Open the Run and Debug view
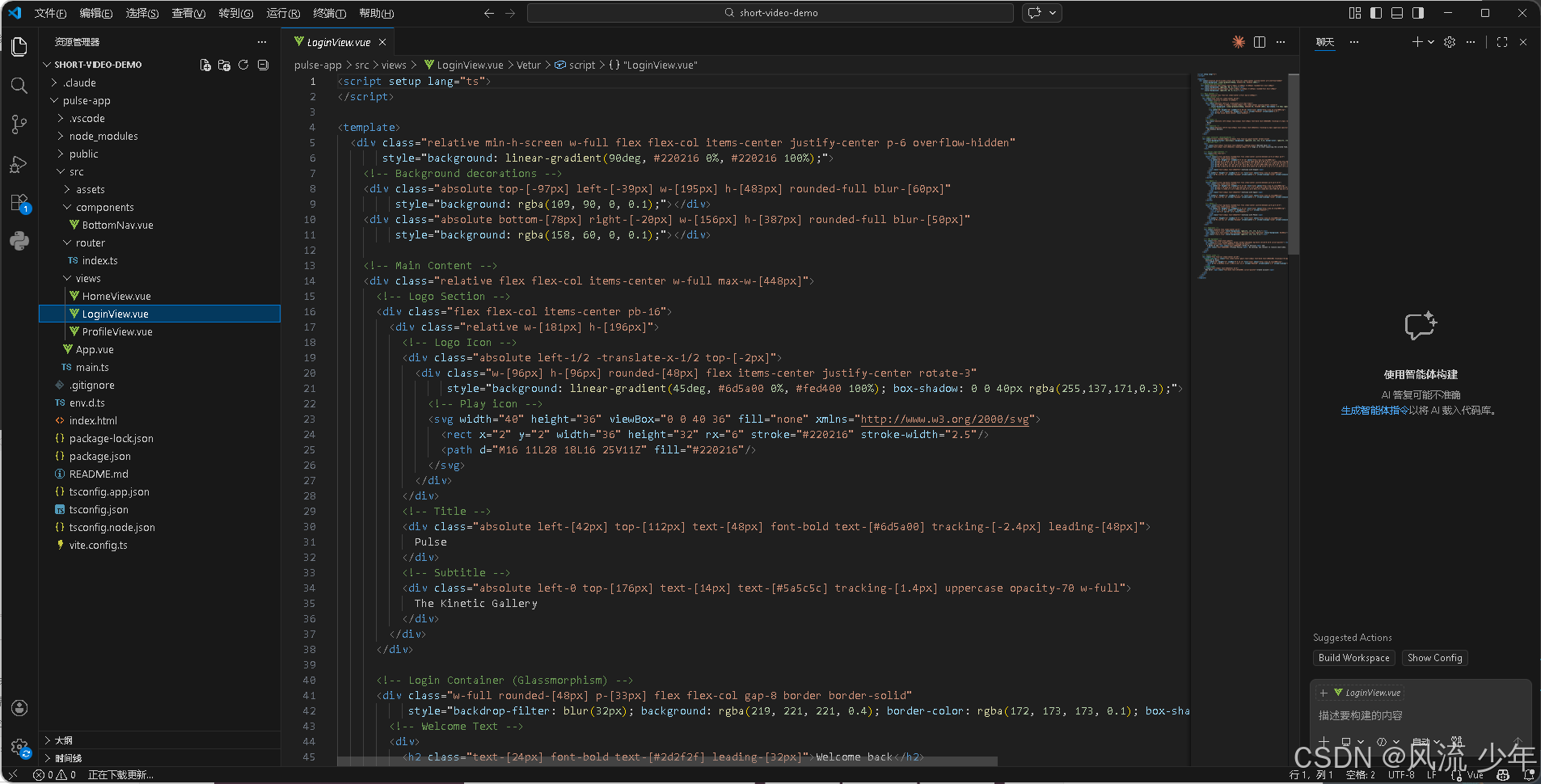 pos(19,164)
